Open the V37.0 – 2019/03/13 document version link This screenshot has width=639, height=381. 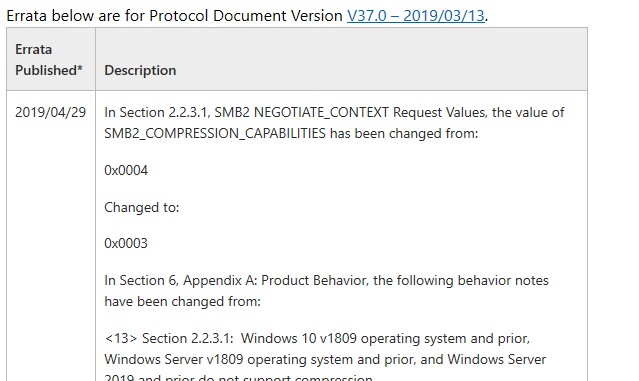415,16
